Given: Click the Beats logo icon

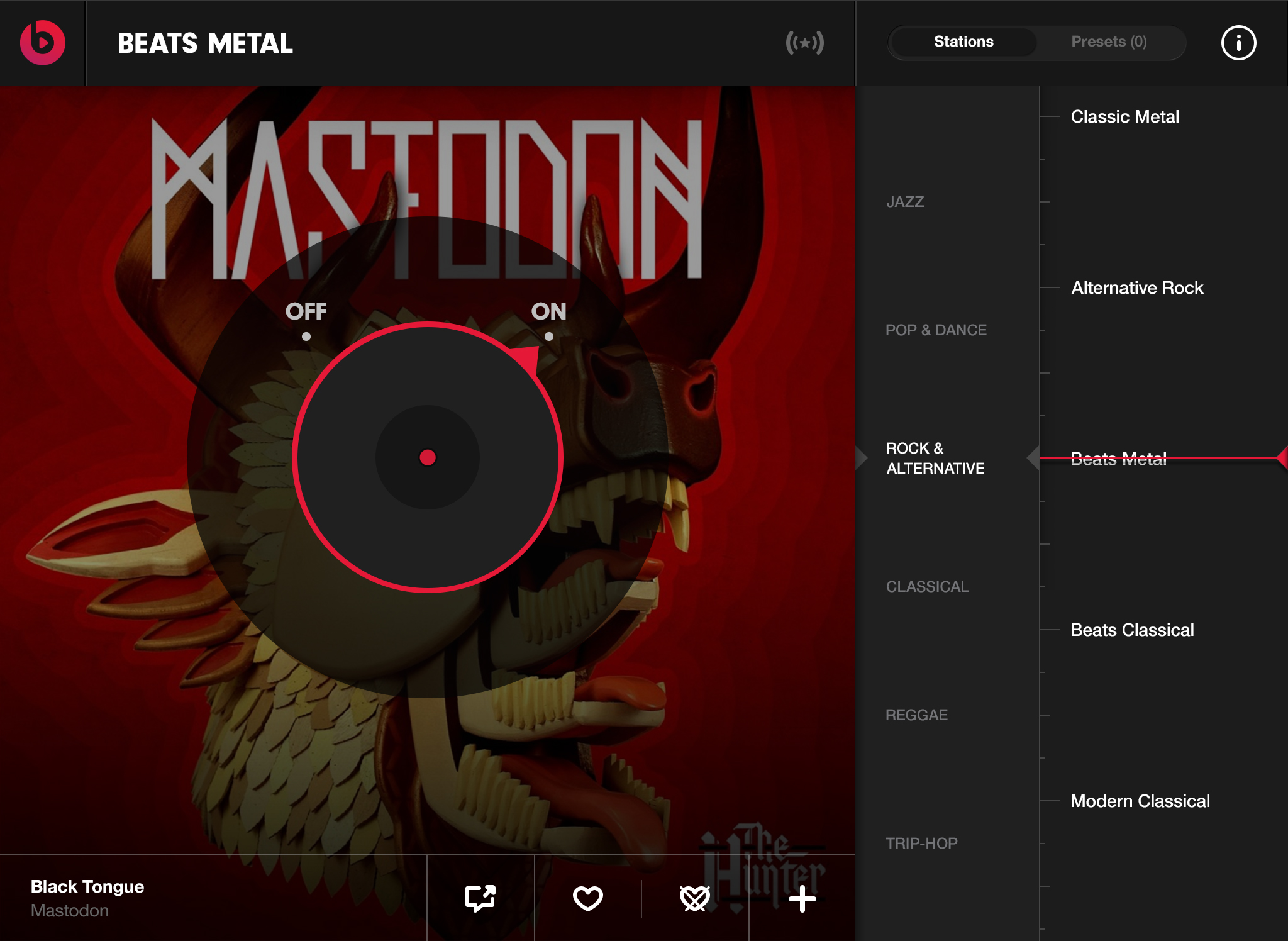Looking at the screenshot, I should tap(42, 42).
